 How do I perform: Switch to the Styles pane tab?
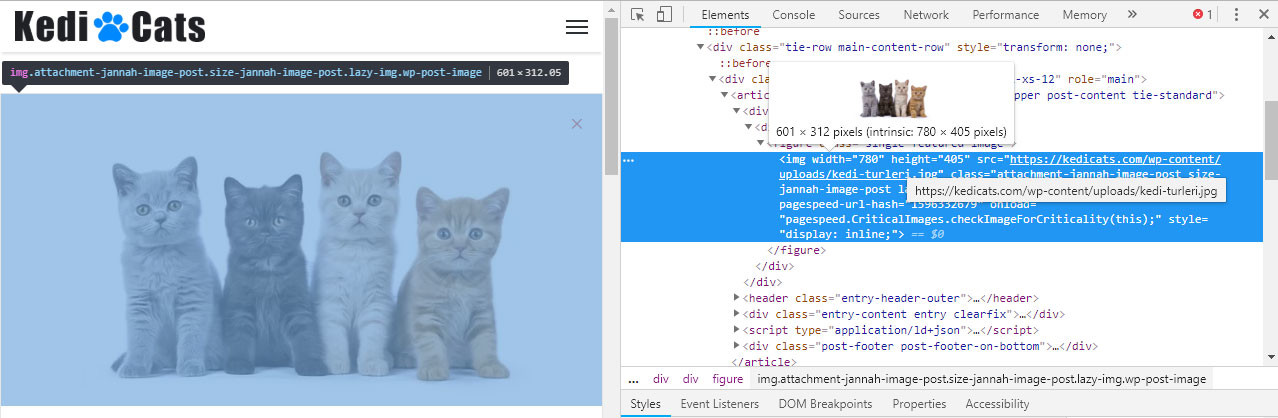(x=646, y=404)
